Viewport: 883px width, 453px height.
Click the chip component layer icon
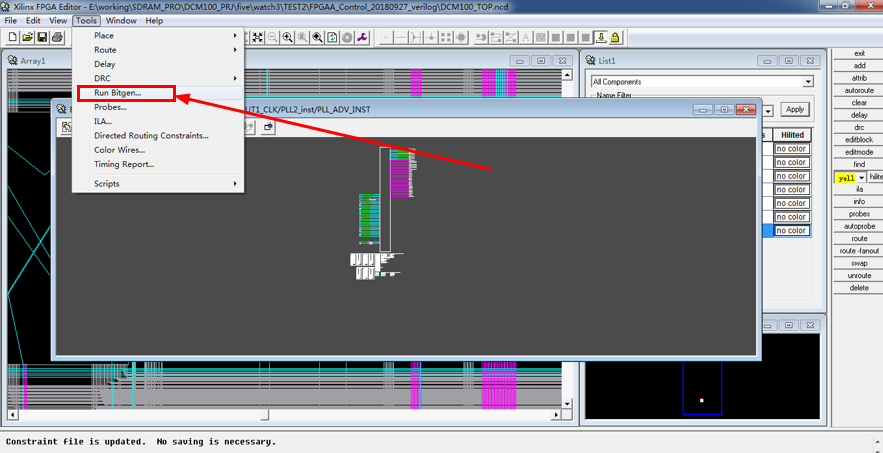click(x=461, y=38)
